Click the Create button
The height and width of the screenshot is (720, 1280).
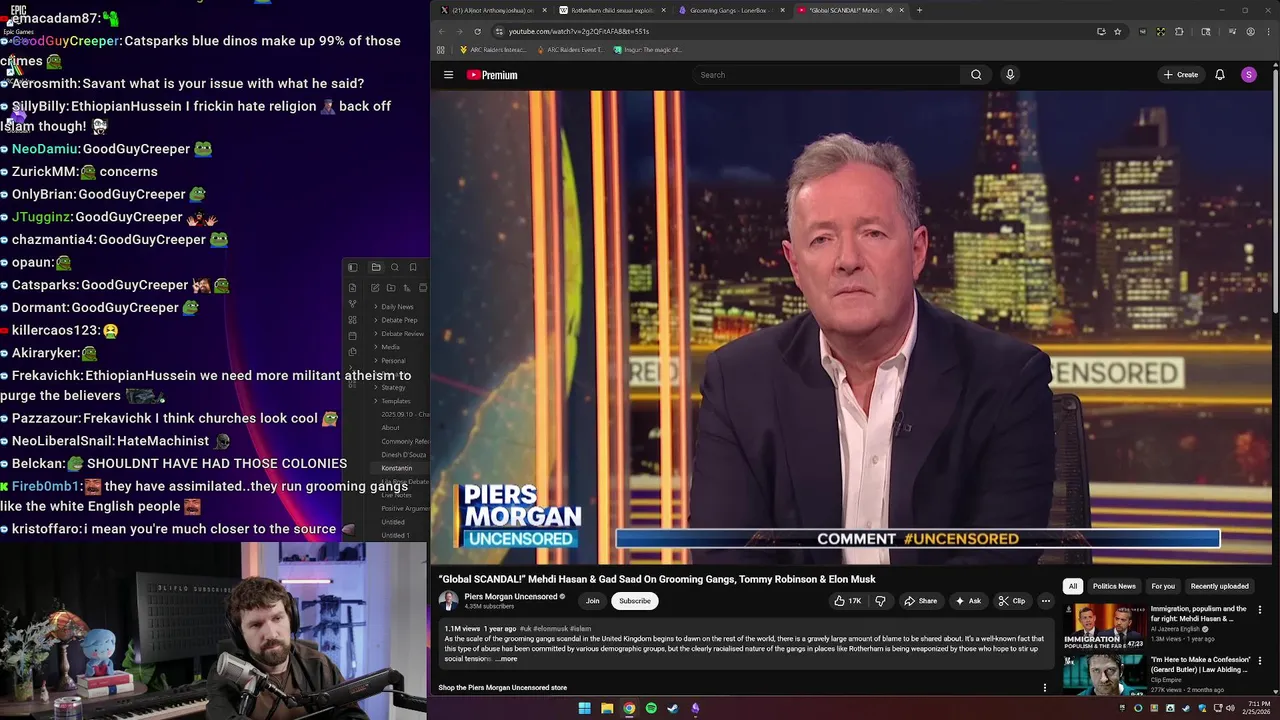pyautogui.click(x=1180, y=75)
